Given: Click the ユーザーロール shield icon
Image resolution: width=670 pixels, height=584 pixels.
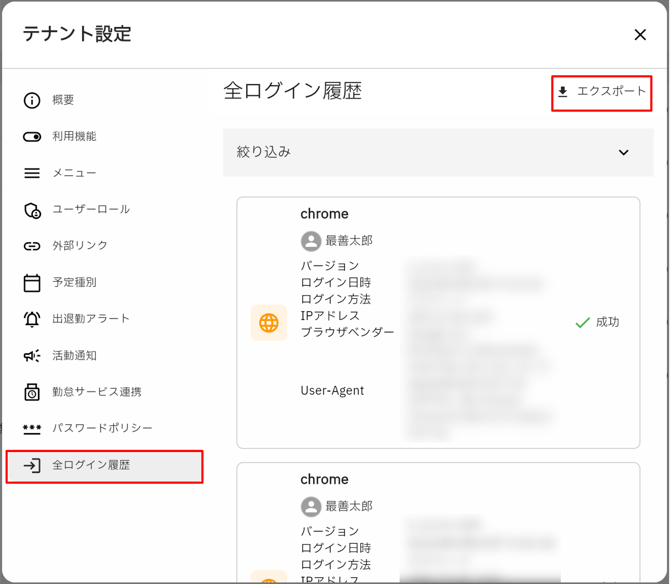Looking at the screenshot, I should 32,210.
